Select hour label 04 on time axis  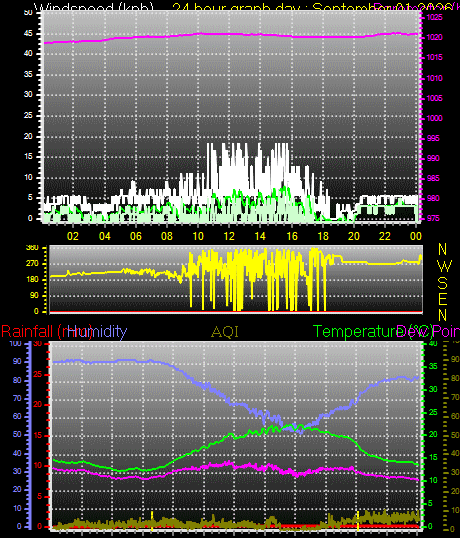104,236
